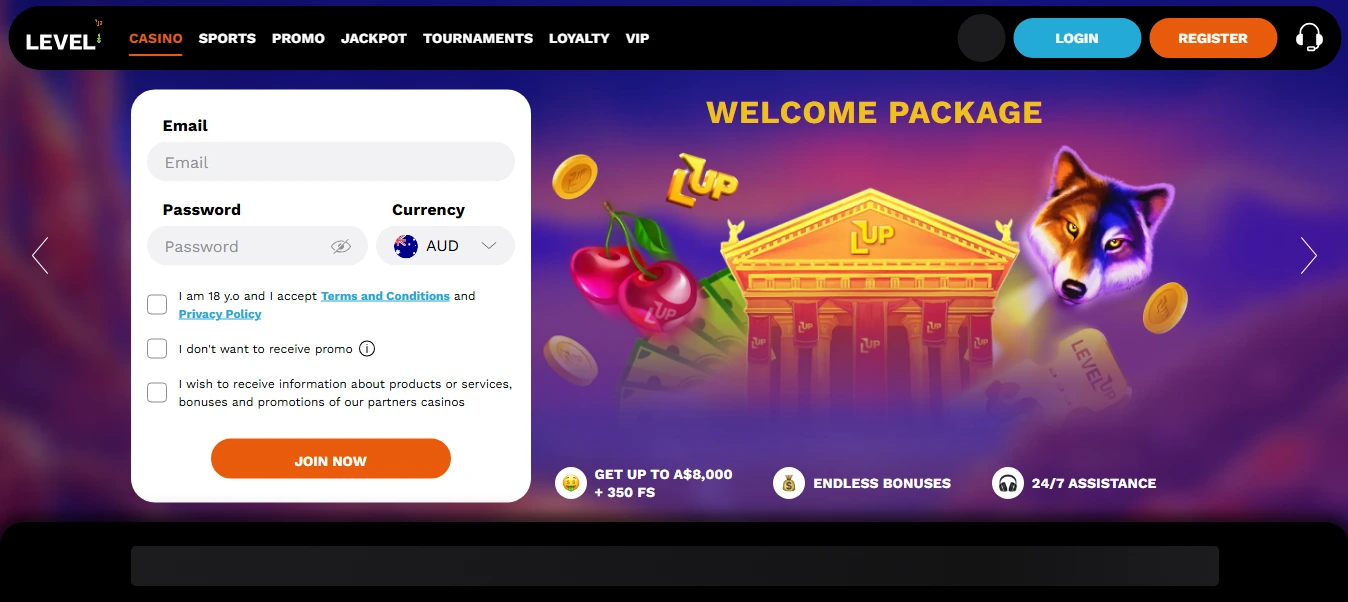Open live support headset icon
1348x602 pixels.
pos(1309,38)
